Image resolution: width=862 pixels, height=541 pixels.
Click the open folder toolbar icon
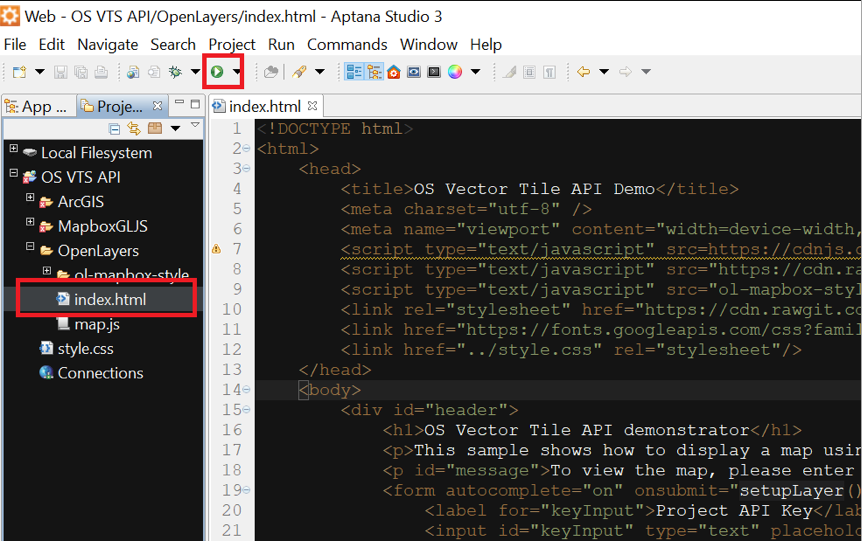coord(271,72)
